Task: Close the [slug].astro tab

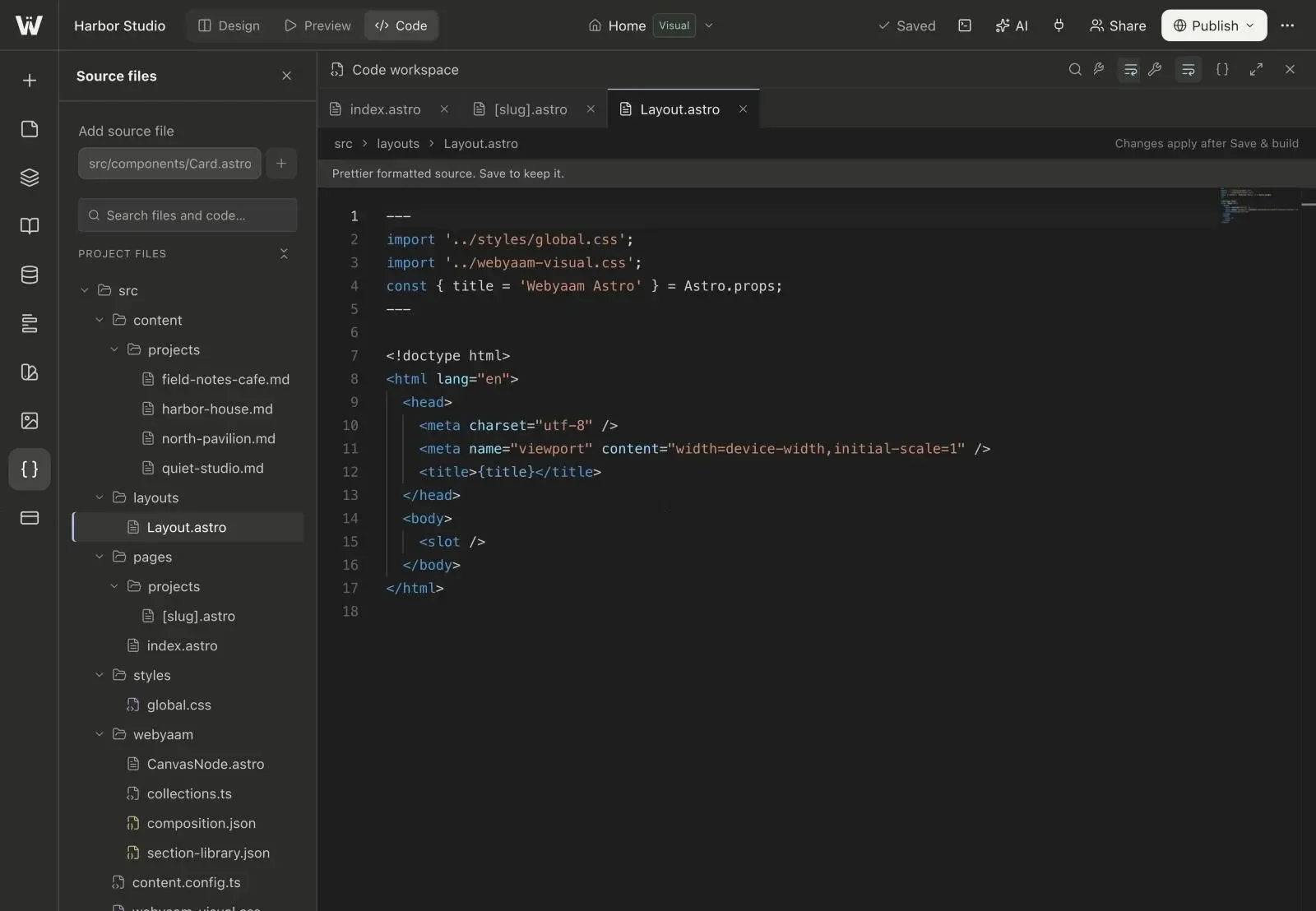Action: coord(591,109)
